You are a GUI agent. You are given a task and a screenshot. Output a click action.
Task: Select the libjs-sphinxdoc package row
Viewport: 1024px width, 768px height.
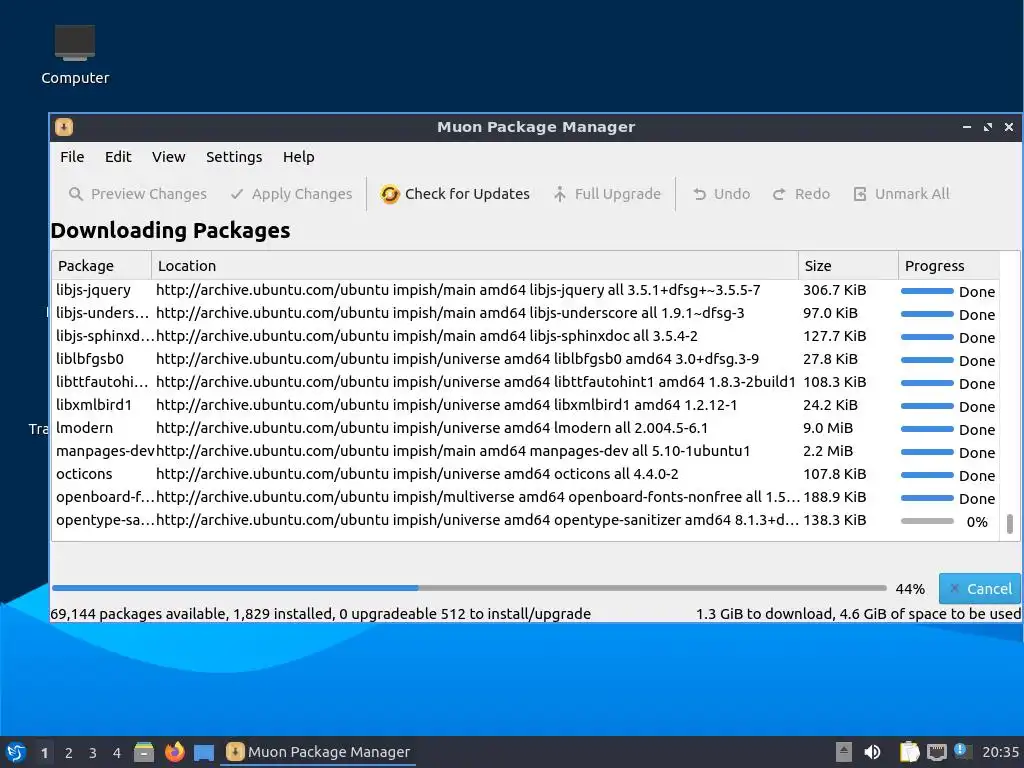(x=526, y=336)
